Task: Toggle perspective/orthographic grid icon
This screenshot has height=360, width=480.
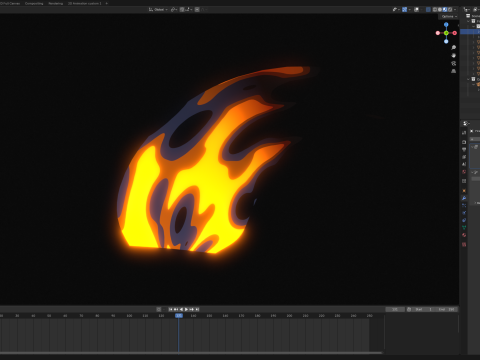Action: coord(453,71)
